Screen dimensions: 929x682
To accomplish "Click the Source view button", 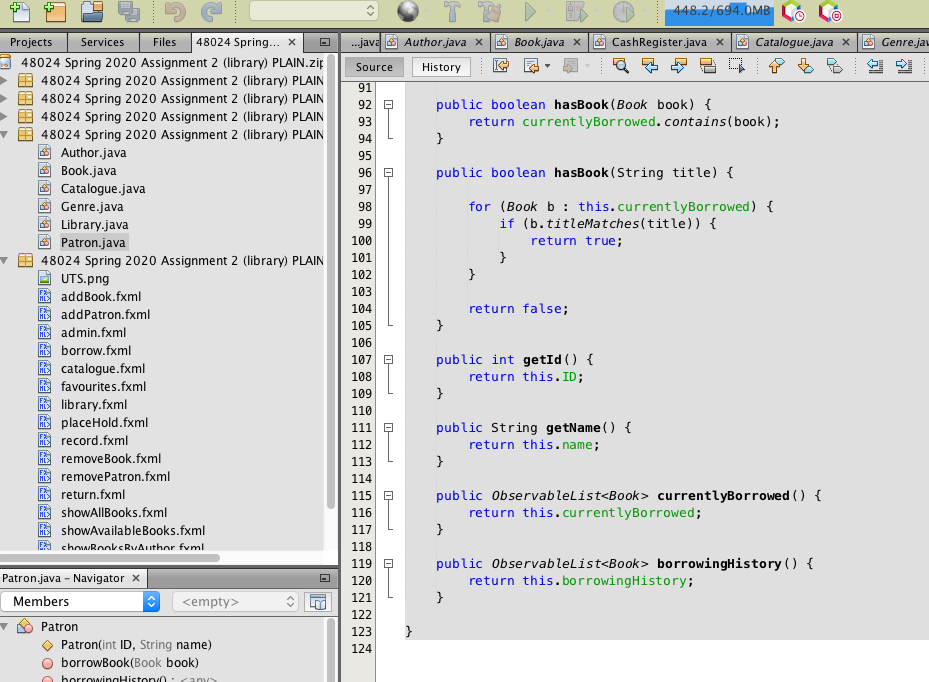I will (373, 67).
